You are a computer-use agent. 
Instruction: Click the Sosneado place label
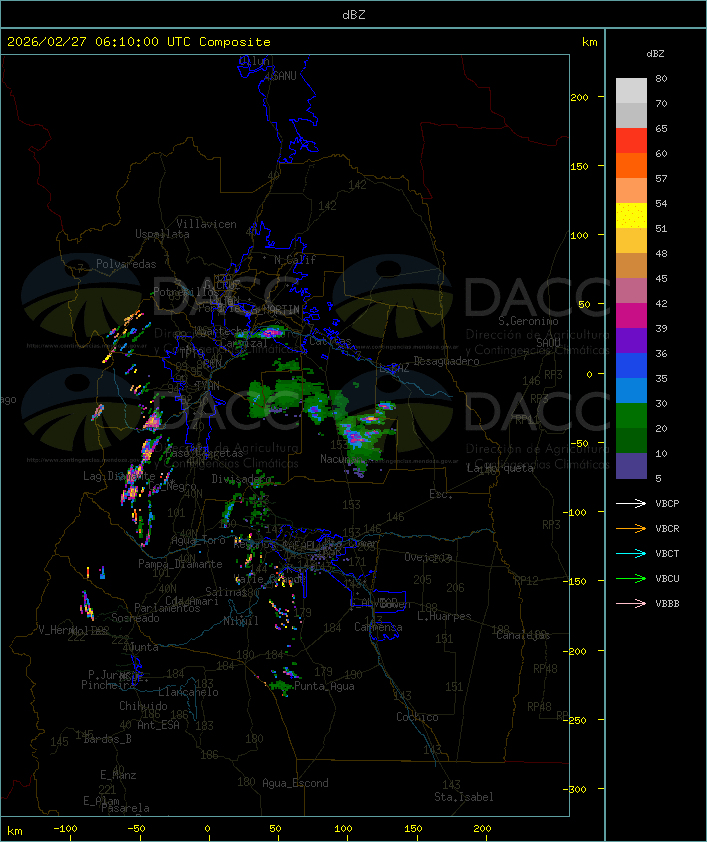(x=135, y=618)
